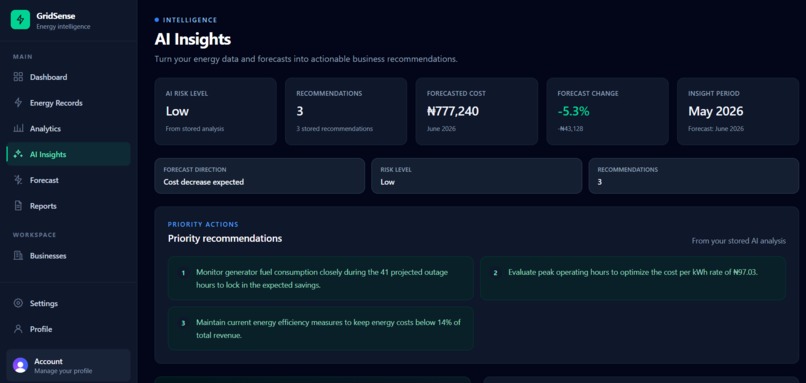Click the ₦777,240 forecasted cost value
Screen dimensions: 806x383
point(453,111)
